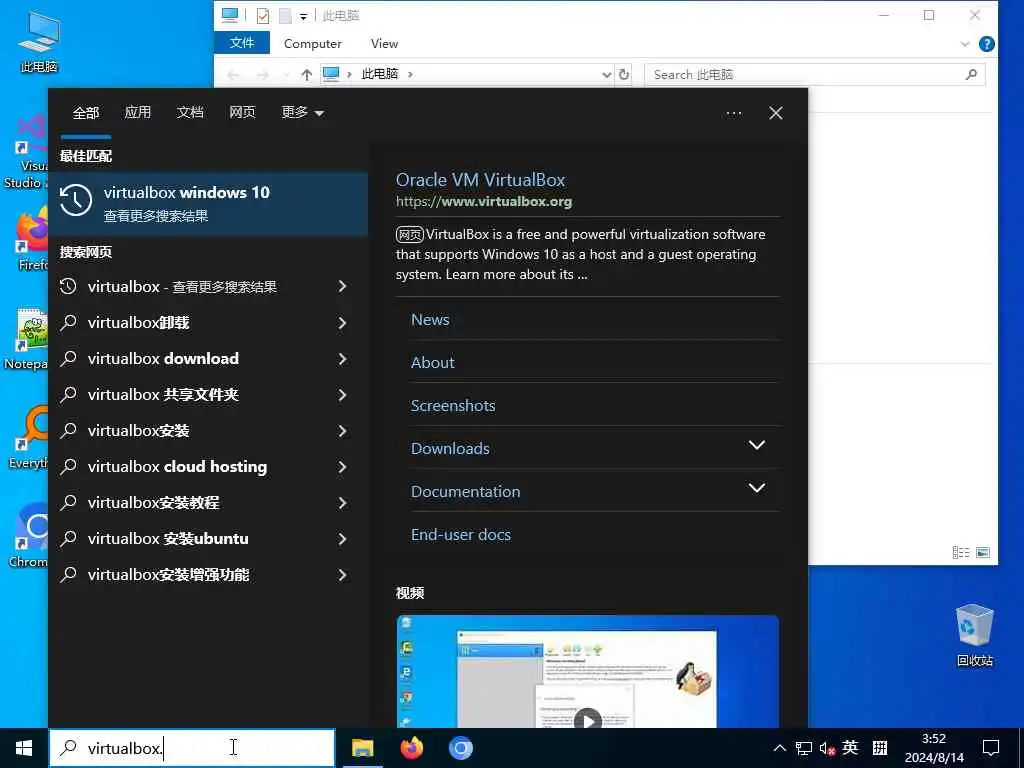
Task: Open the About link
Action: 432,362
